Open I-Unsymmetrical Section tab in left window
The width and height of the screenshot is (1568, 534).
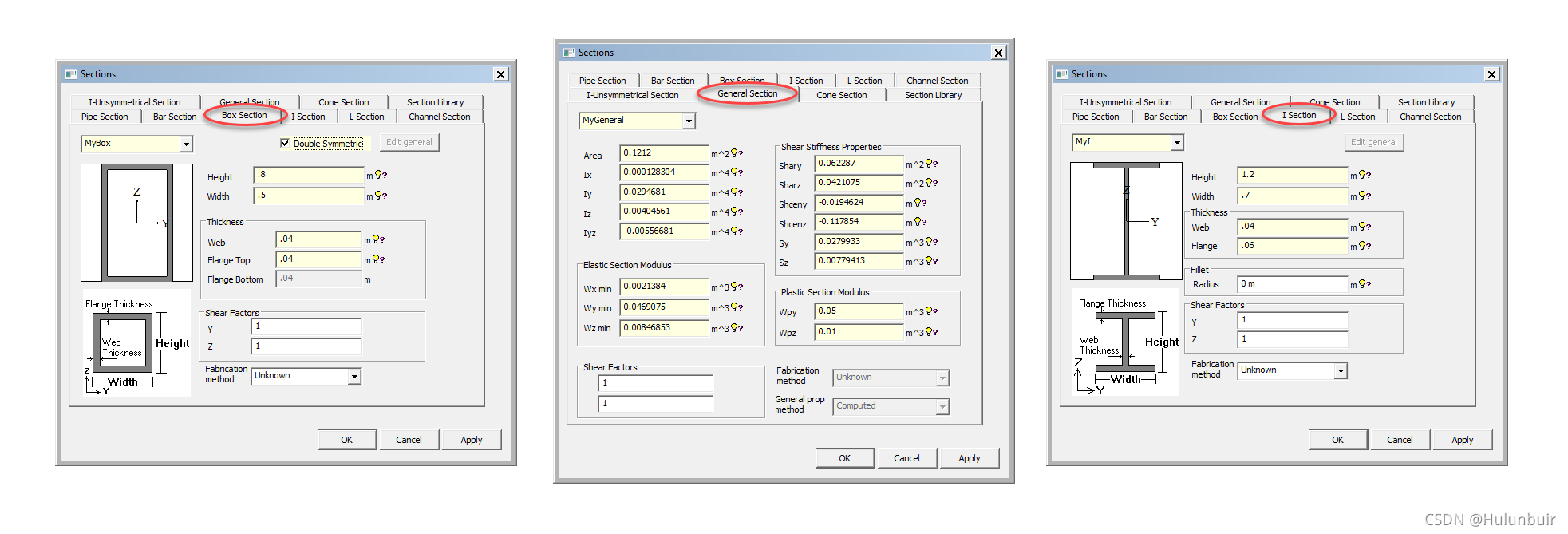point(135,102)
